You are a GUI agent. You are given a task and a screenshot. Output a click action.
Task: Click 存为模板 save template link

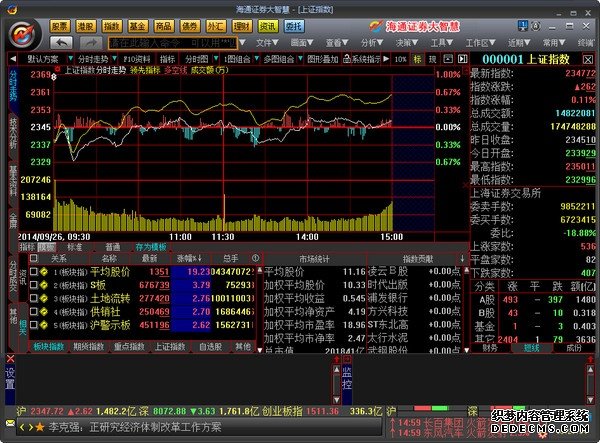coord(151,247)
